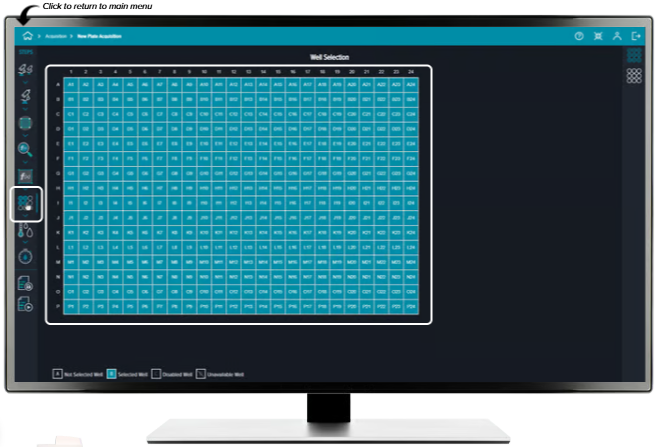
Task: Open the temperature and humidity step icon
Action: [26, 231]
